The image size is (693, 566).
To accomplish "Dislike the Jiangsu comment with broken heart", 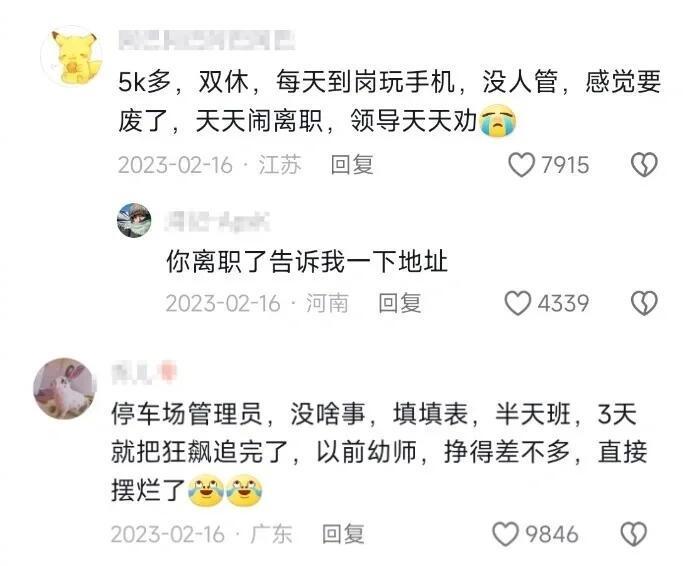I will pyautogui.click(x=644, y=165).
